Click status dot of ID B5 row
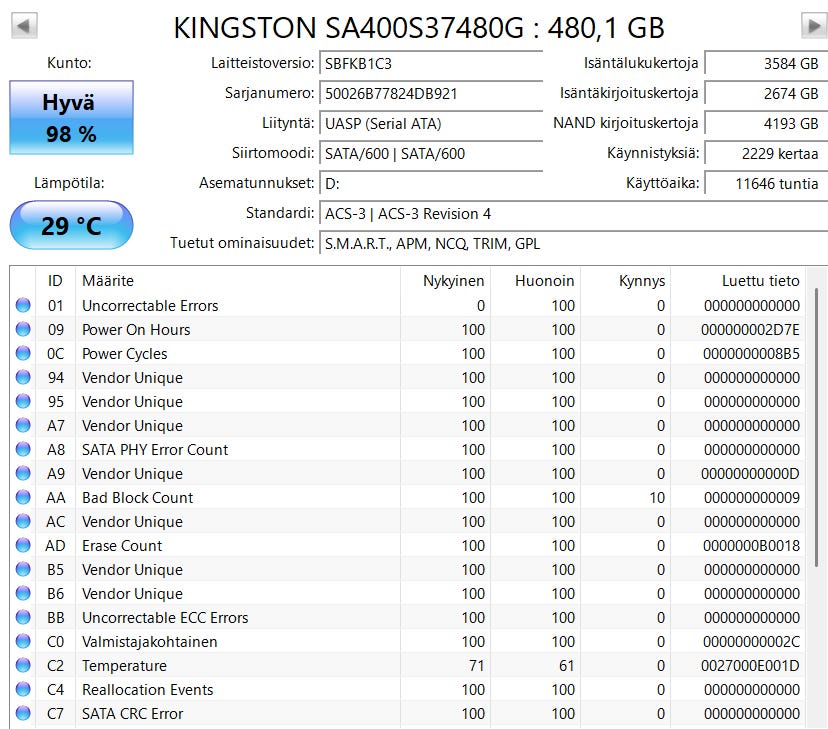 pos(23,570)
